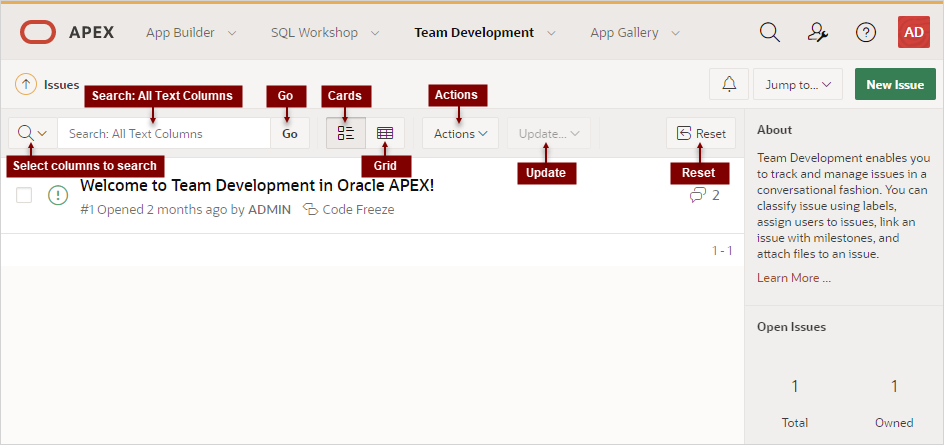The height and width of the screenshot is (445, 944).
Task: Go to App Builder
Action: pos(180,33)
